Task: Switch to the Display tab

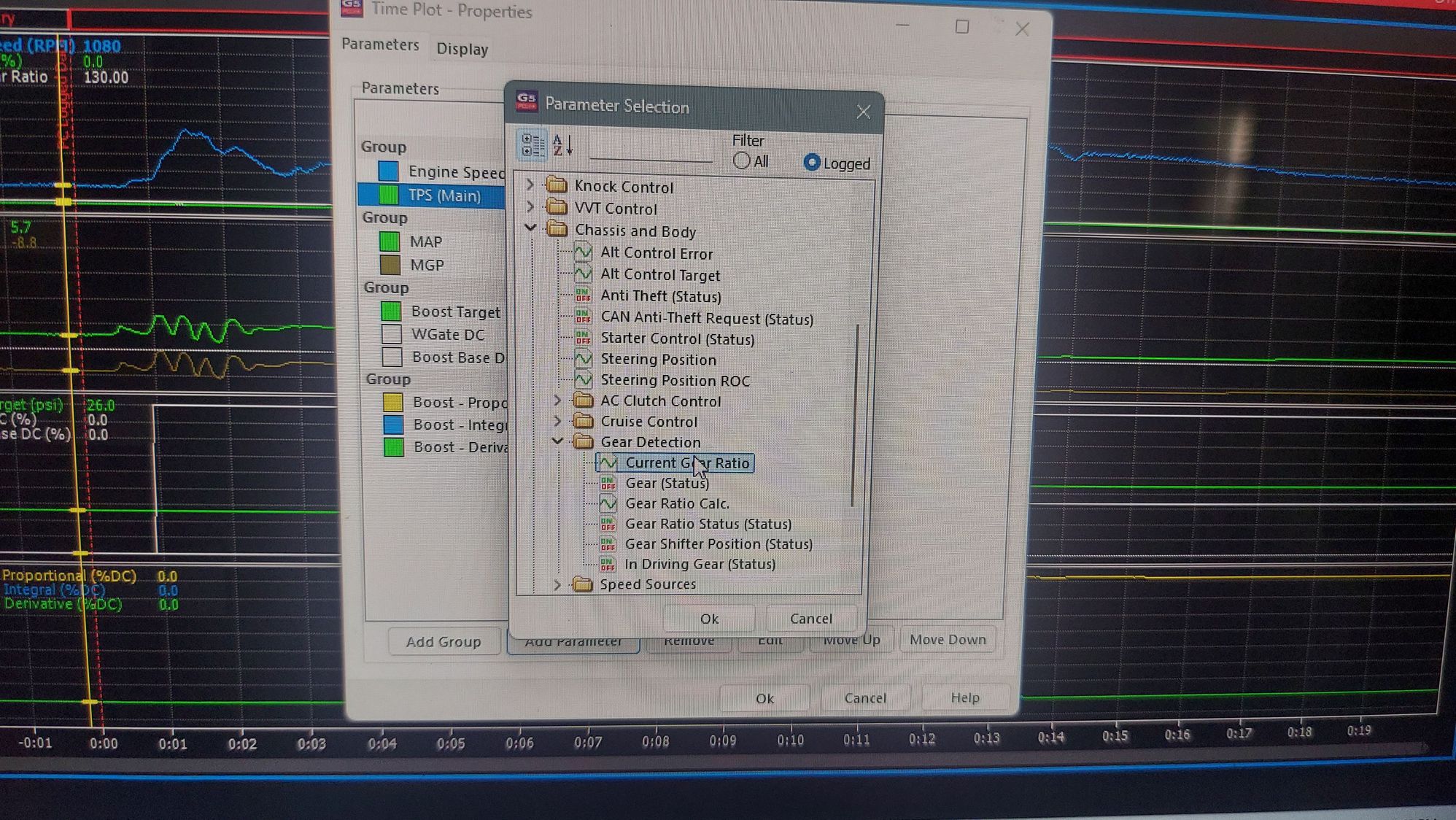Action: point(462,49)
